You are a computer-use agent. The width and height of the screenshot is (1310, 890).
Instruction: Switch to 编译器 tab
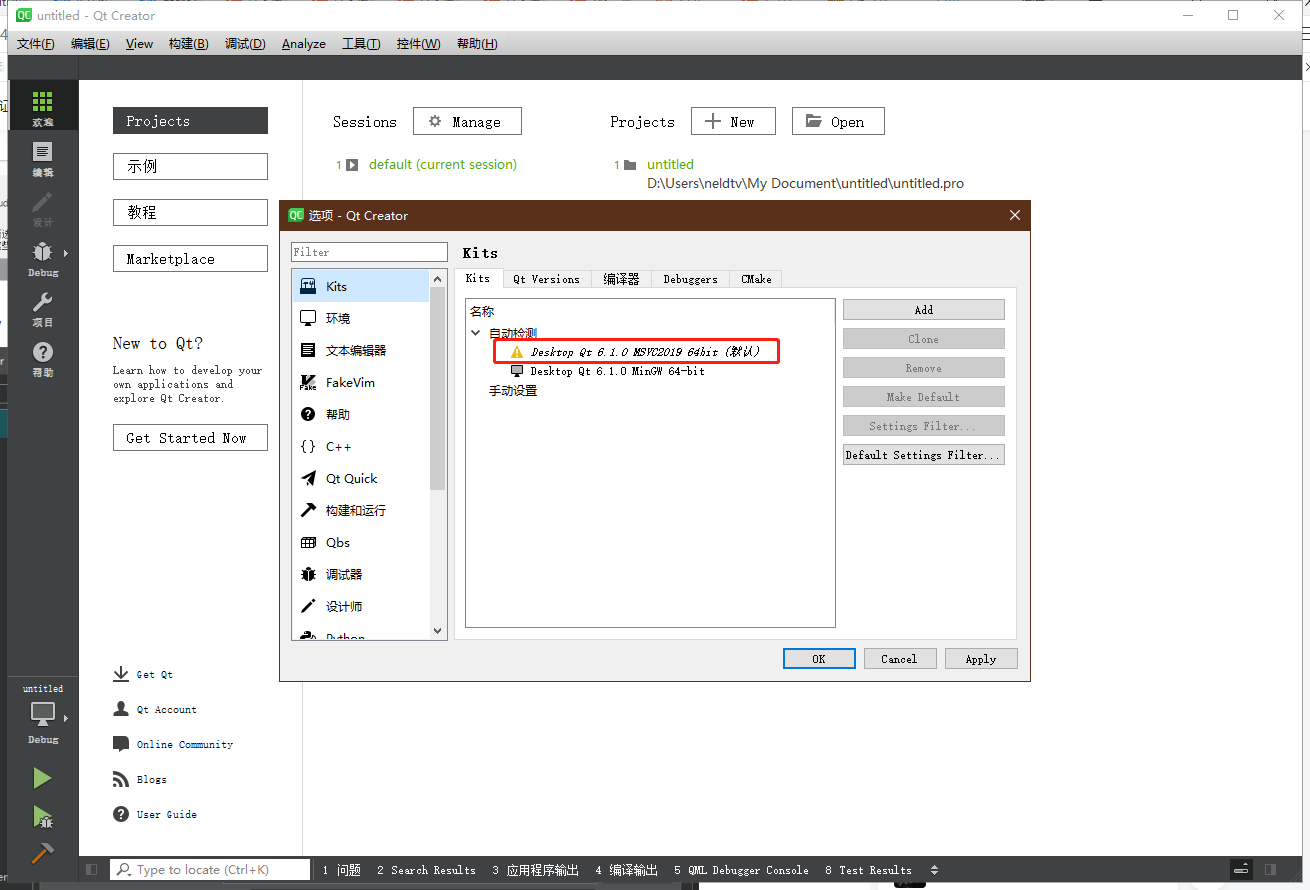pos(621,279)
